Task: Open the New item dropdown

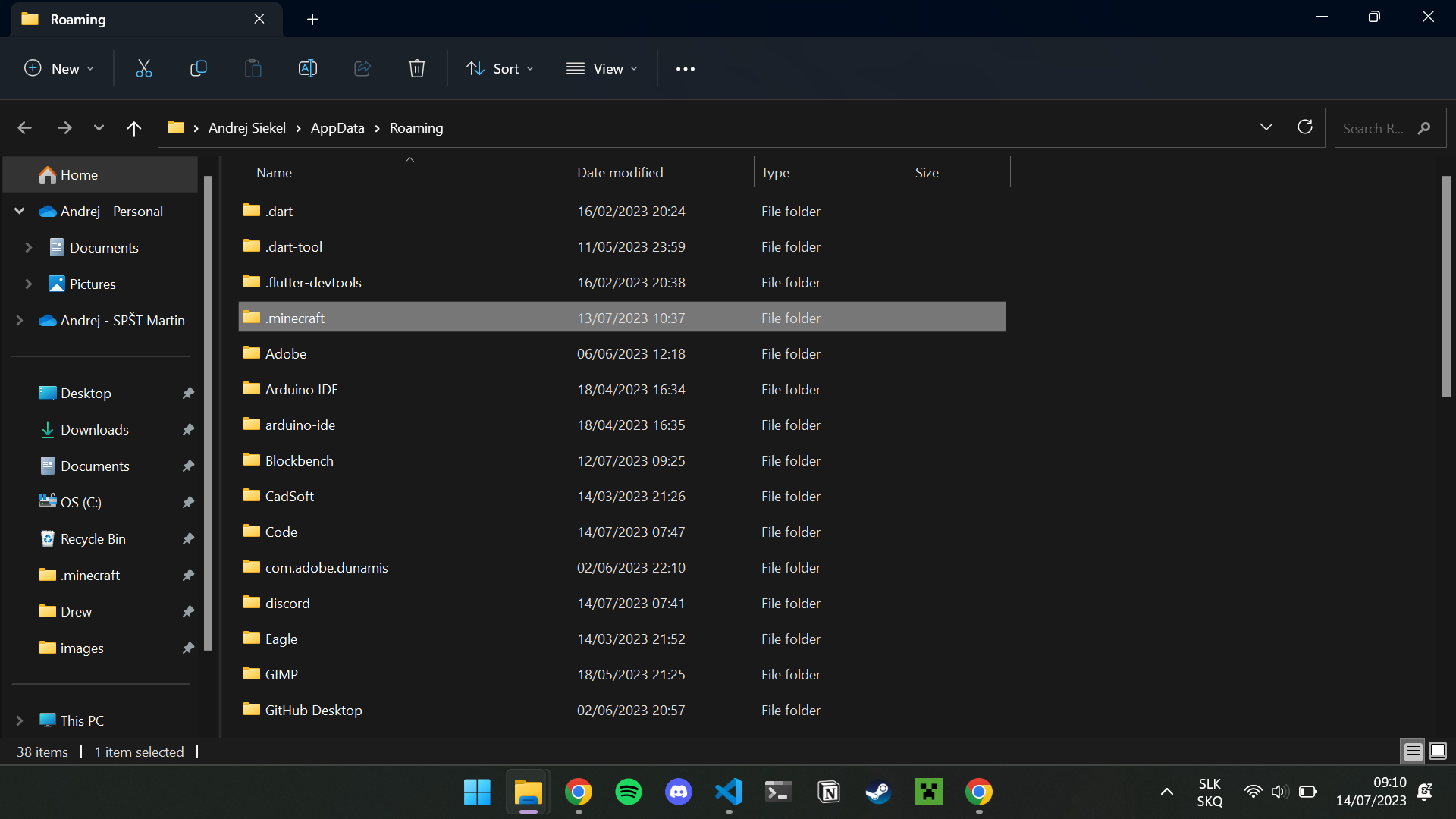Action: pos(59,68)
